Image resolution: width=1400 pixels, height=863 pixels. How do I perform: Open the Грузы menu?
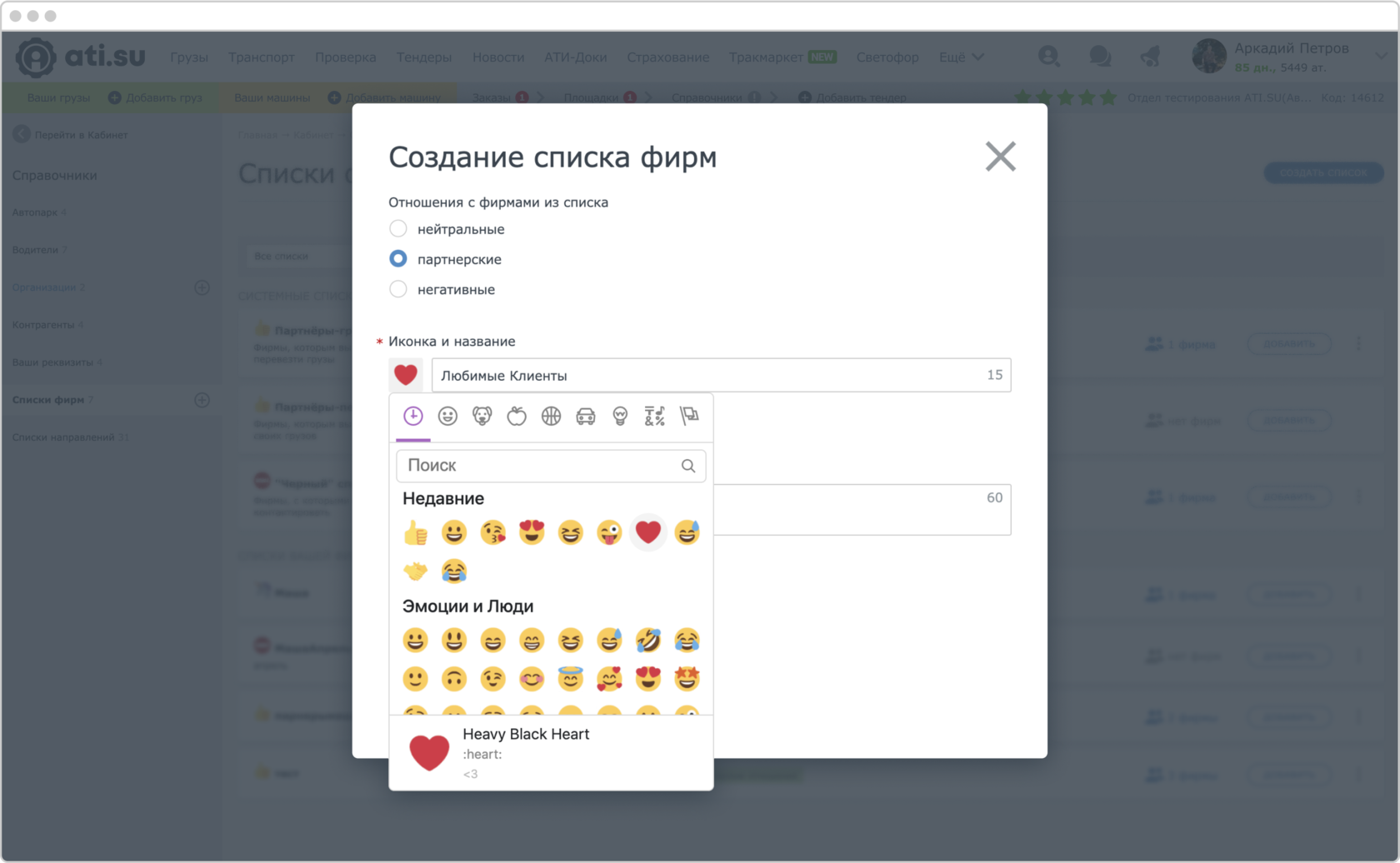(189, 57)
